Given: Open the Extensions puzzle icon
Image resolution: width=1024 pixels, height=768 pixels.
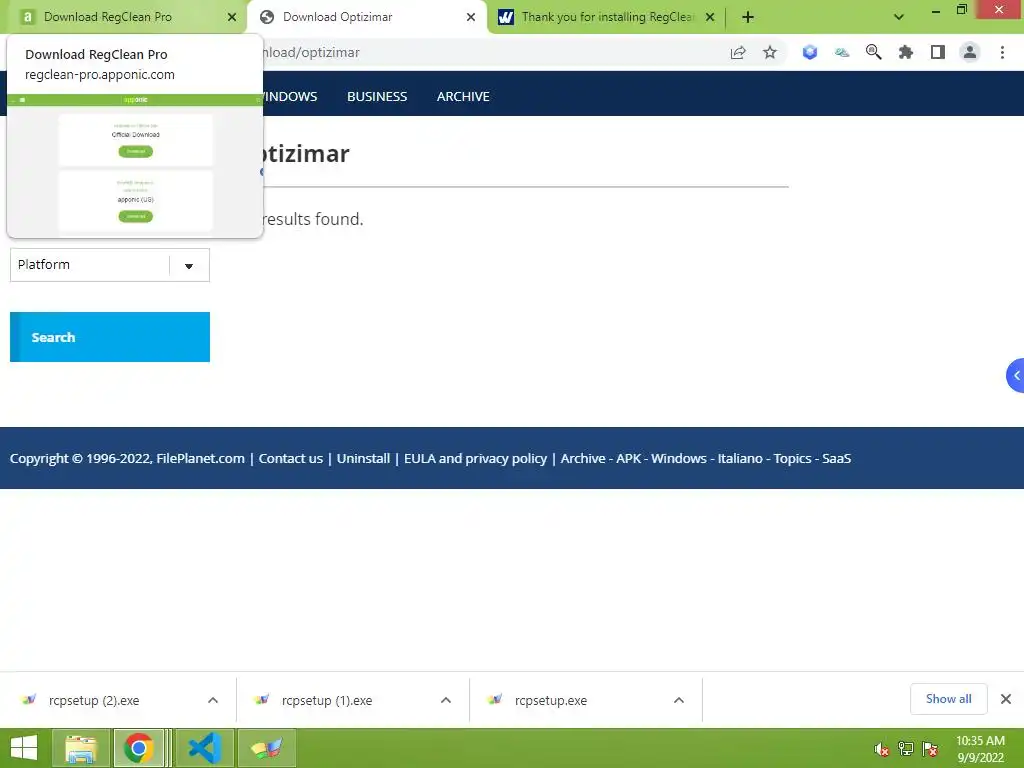Looking at the screenshot, I should tap(906, 52).
